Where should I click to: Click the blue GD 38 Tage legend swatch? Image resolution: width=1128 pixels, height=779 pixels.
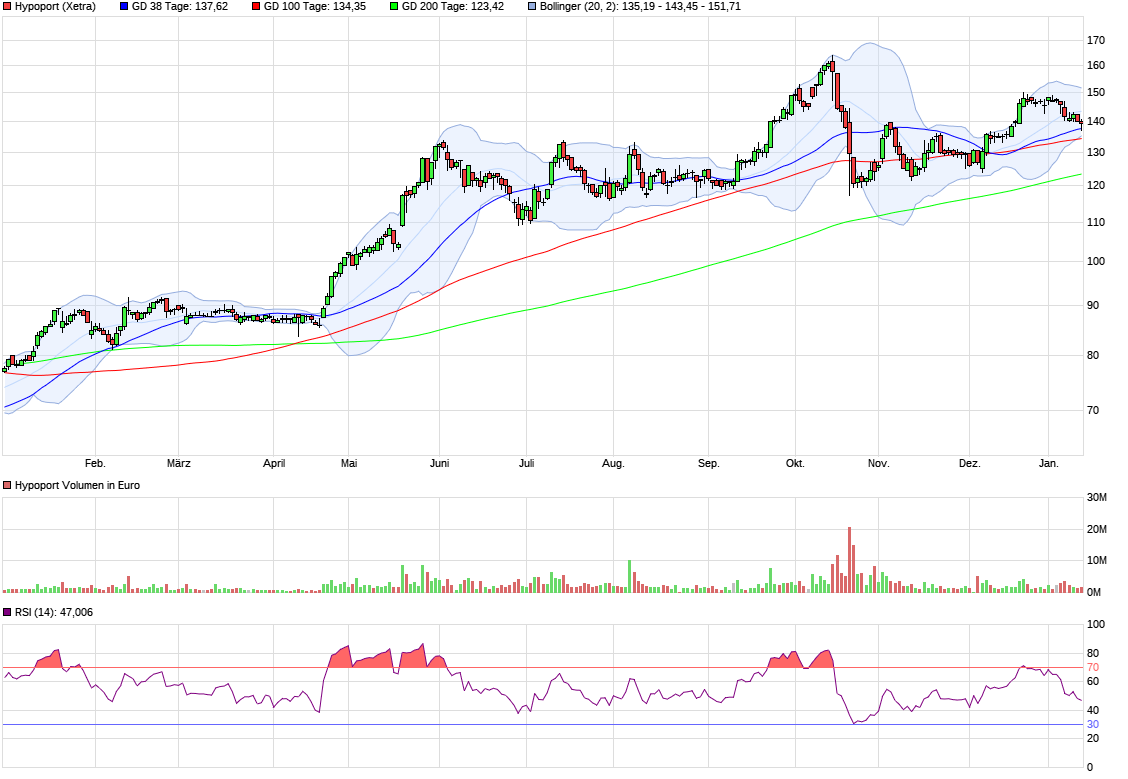124,6
